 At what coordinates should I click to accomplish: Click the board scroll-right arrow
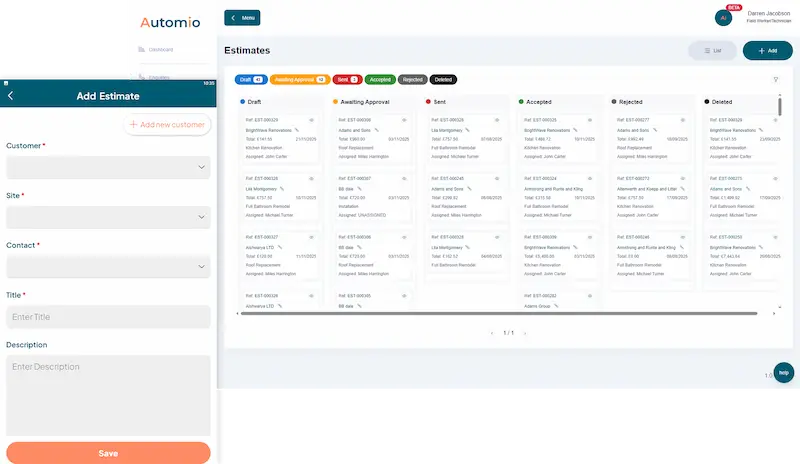(x=774, y=313)
